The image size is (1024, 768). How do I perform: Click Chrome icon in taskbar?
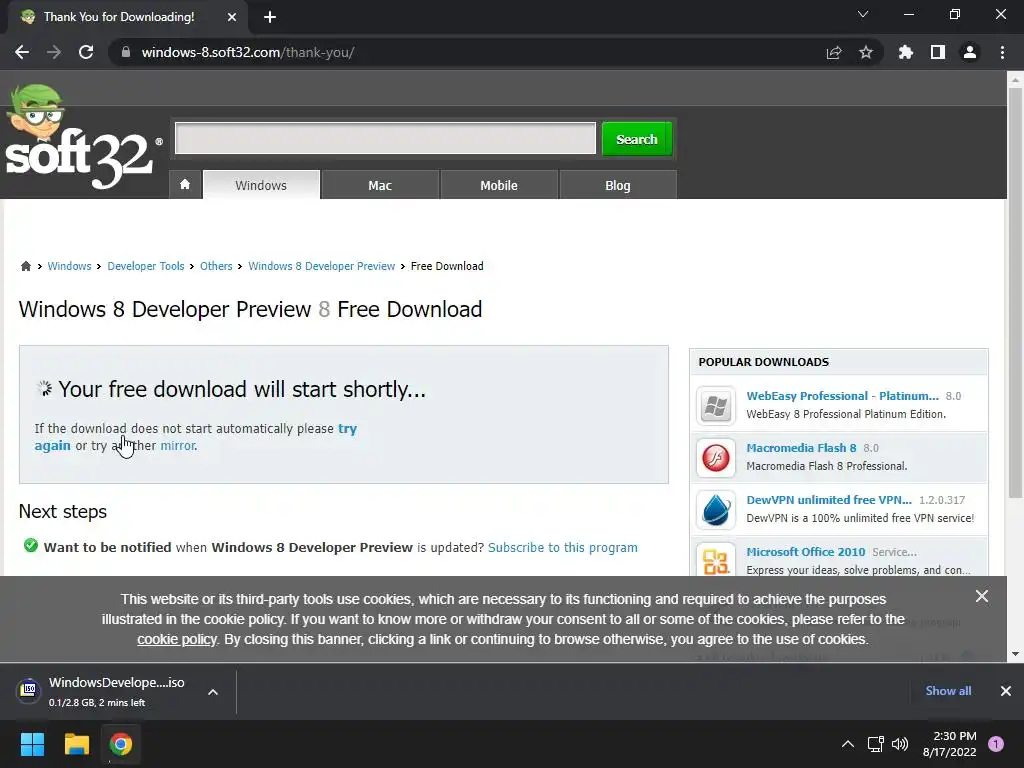(121, 744)
